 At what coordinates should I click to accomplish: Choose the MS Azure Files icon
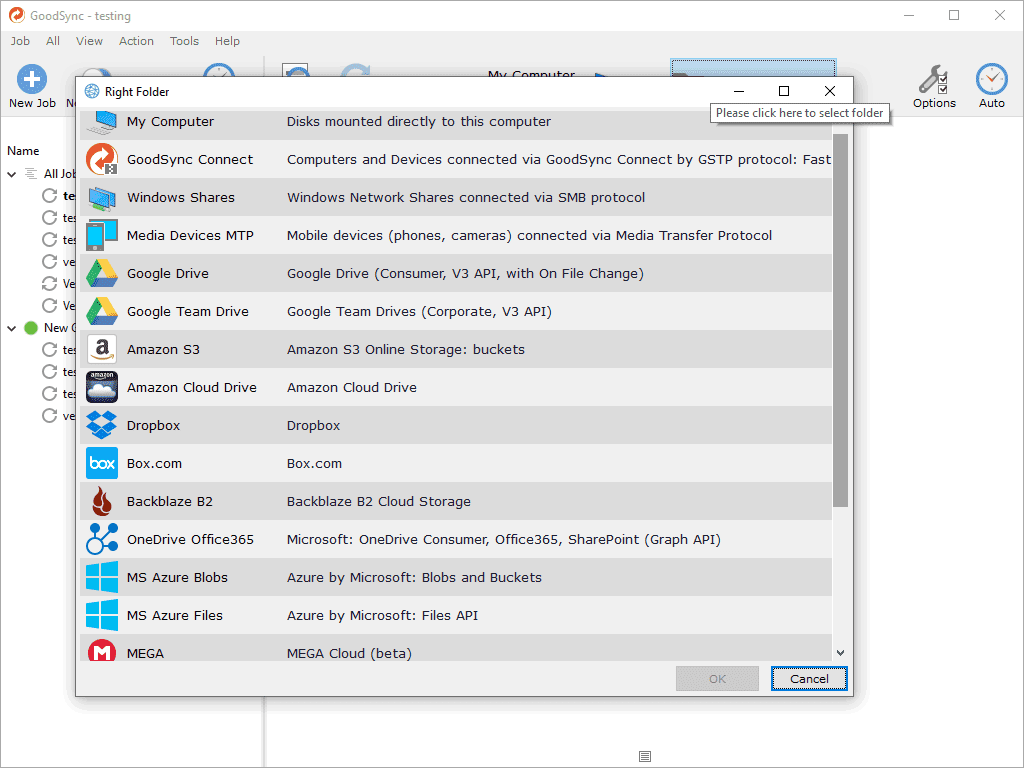point(102,615)
